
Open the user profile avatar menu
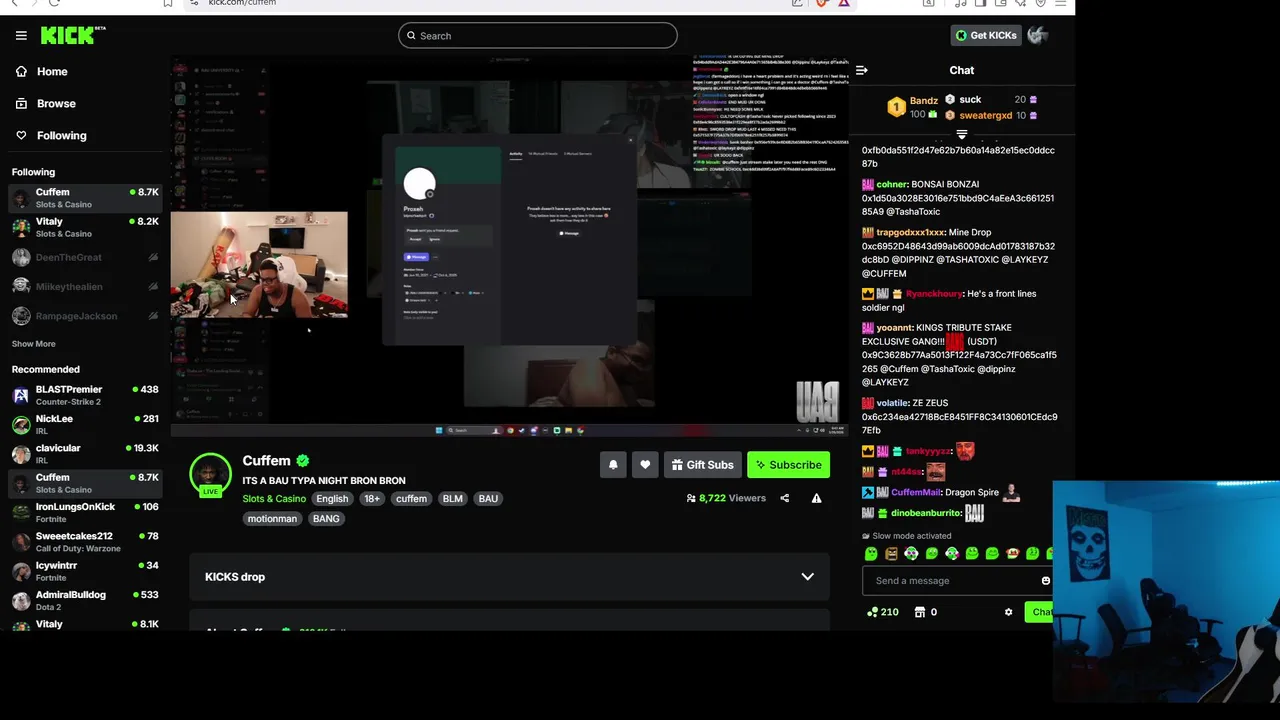[1037, 35]
